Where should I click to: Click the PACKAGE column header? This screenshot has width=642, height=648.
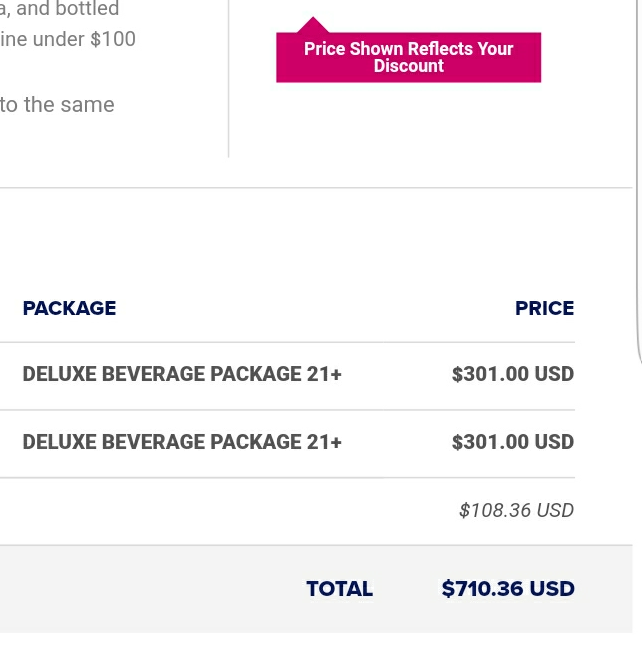point(69,308)
